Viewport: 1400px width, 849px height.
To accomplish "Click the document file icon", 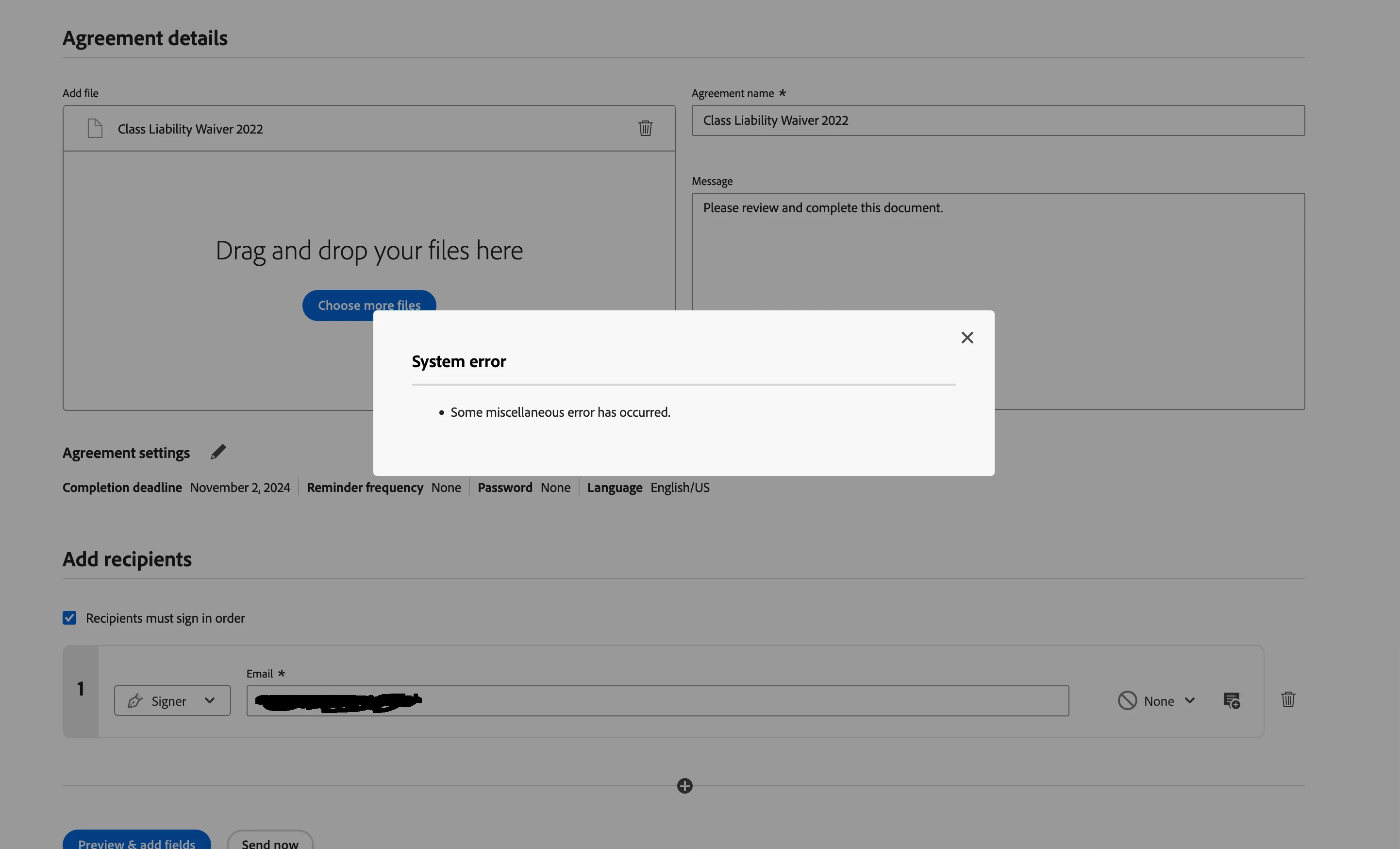I will click(x=95, y=129).
